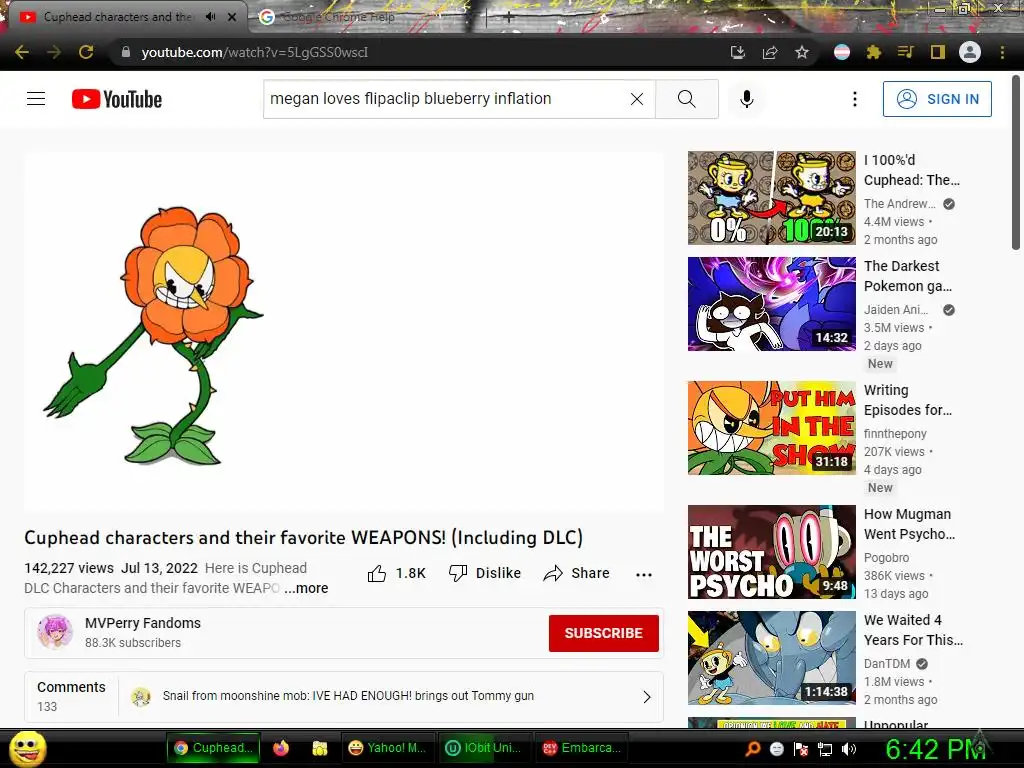Click the YouTube search magnifier button
Viewport: 1024px width, 768px height.
click(x=686, y=99)
